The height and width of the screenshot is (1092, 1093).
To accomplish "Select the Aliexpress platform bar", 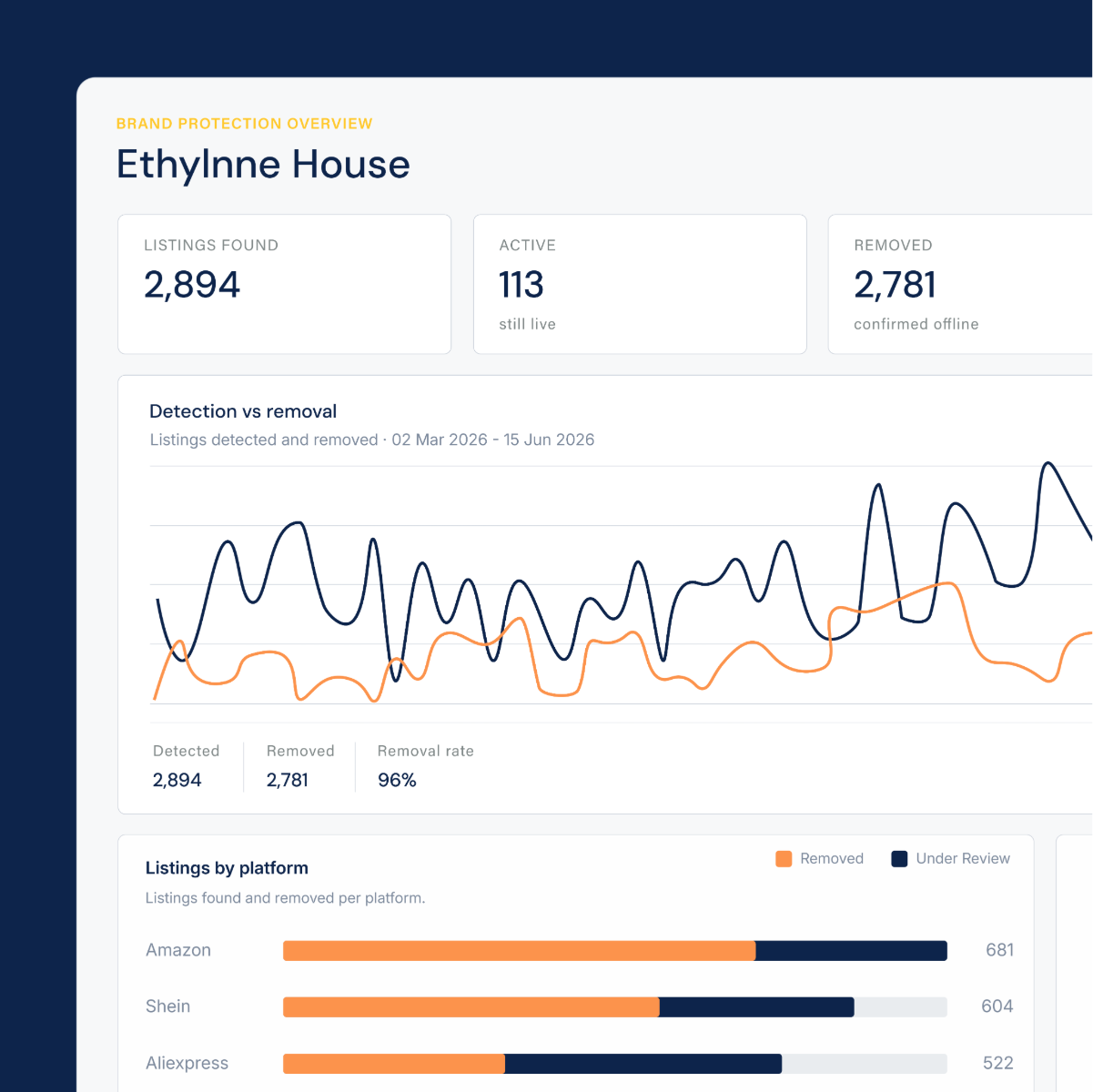I will coord(615,1064).
